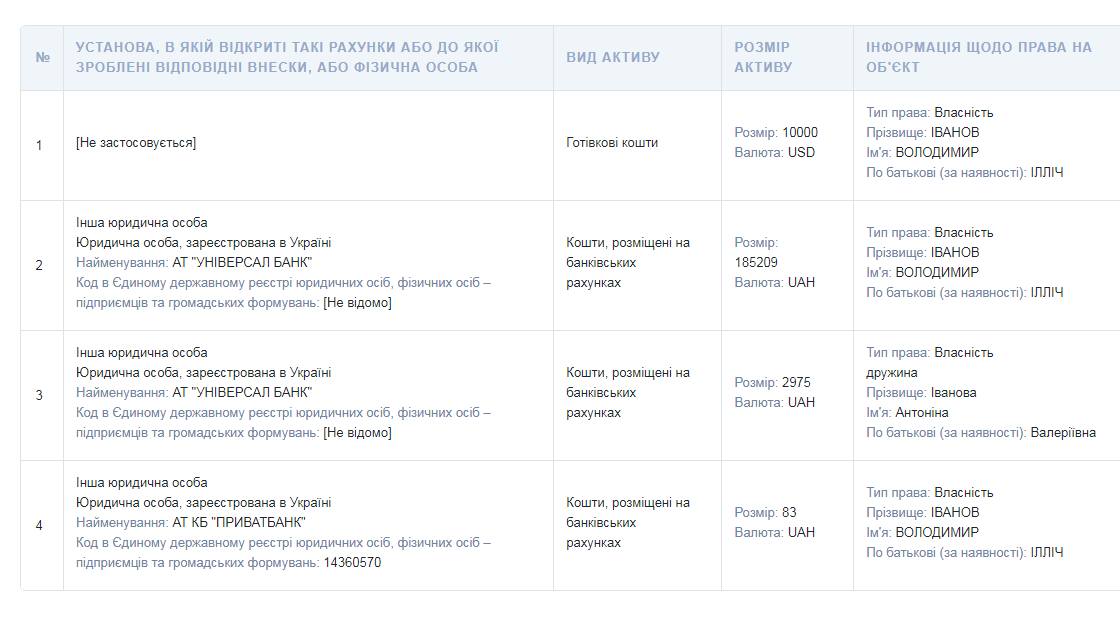The image size is (1120, 618).
Task: Click the registry code 14360570
Action: tap(352, 563)
